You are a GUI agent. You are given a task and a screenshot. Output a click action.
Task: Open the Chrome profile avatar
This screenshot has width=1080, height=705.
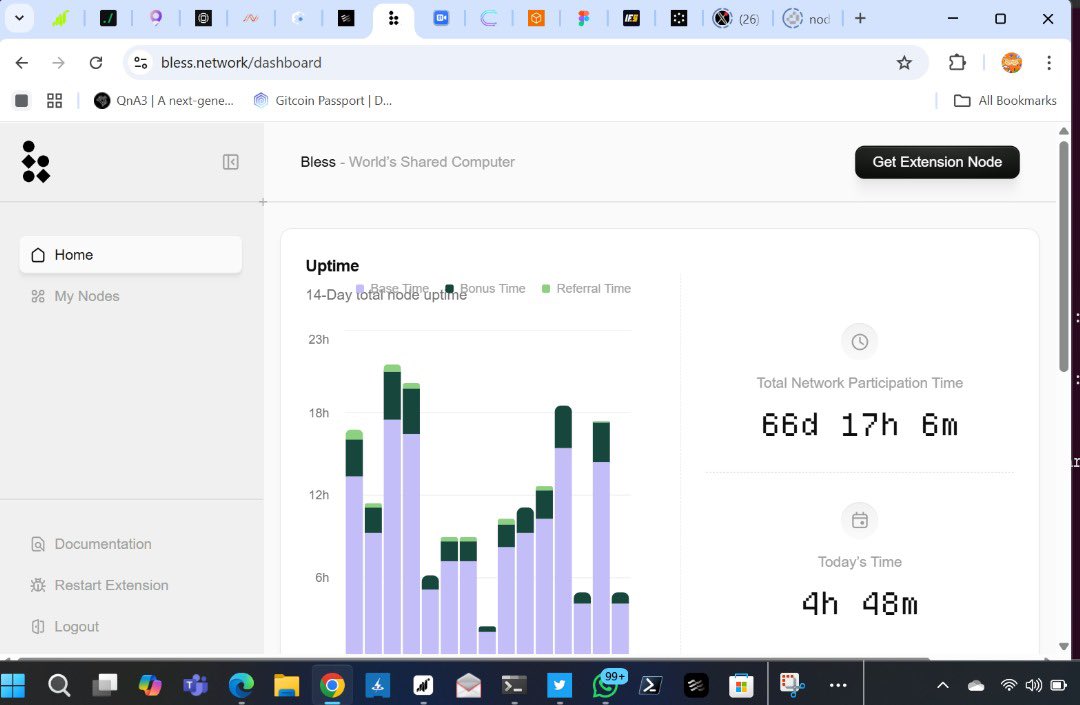point(1011,63)
